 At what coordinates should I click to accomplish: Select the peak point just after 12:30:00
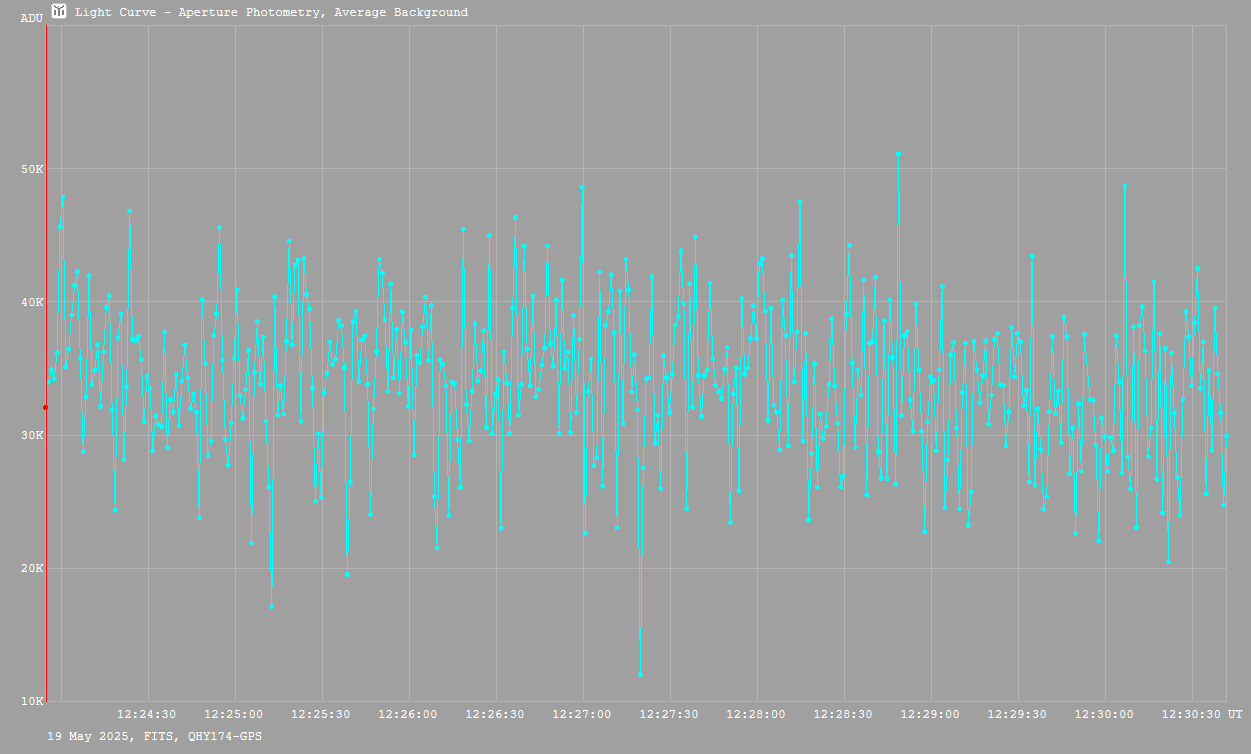[x=1125, y=185]
